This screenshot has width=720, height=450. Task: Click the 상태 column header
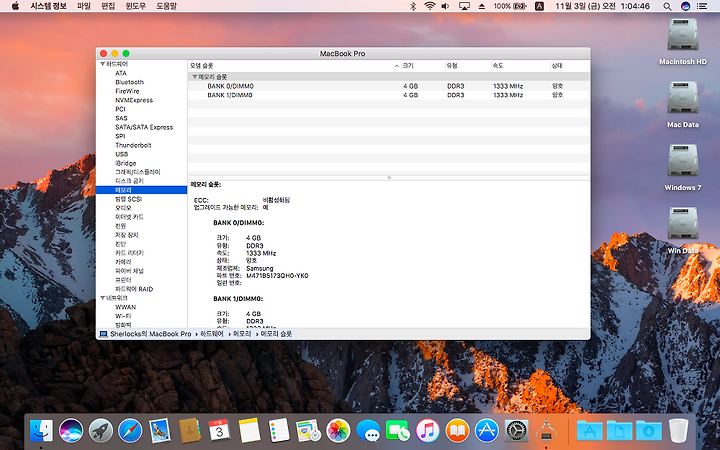point(570,66)
